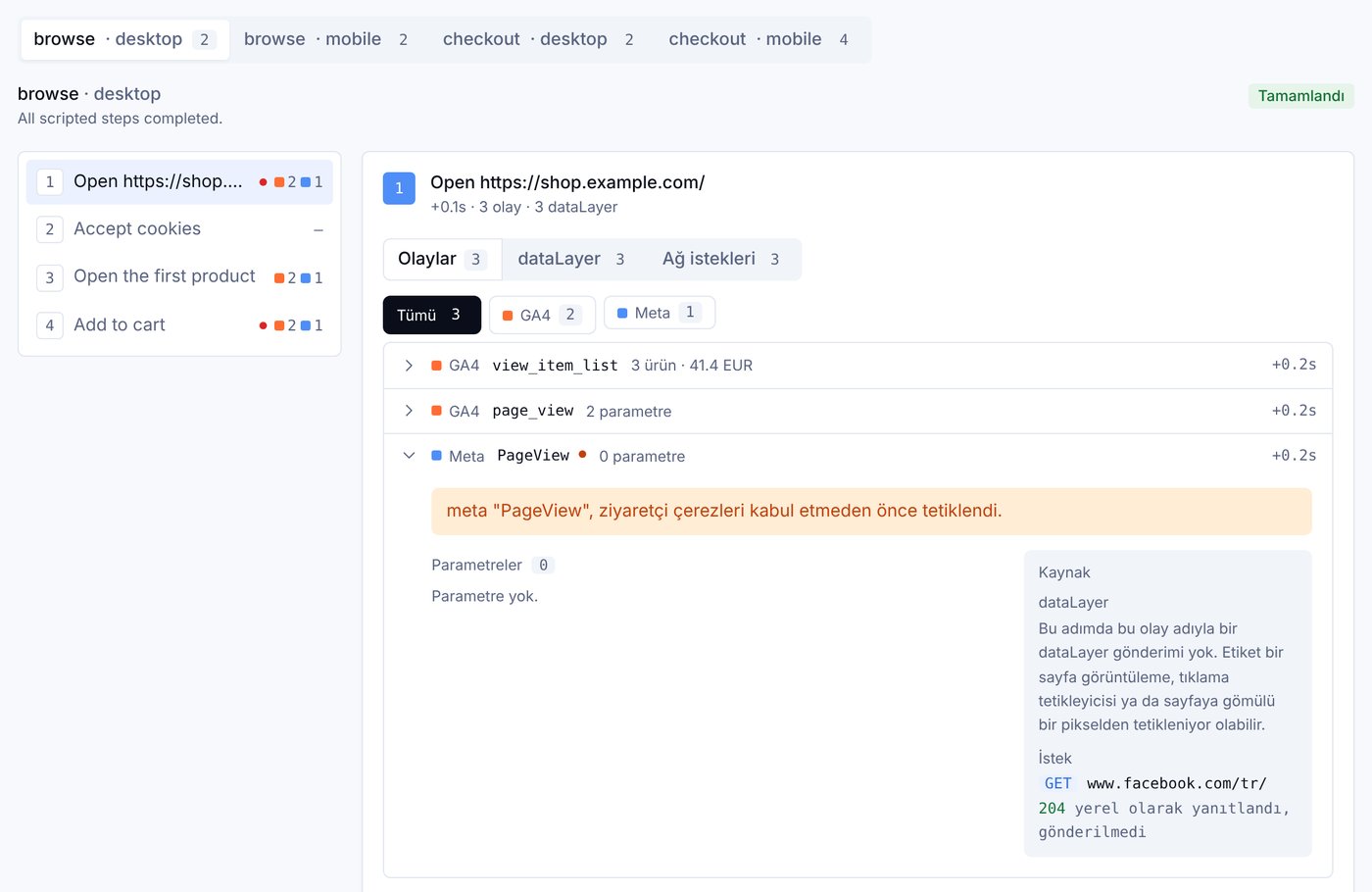Filter events by Meta

click(660, 313)
